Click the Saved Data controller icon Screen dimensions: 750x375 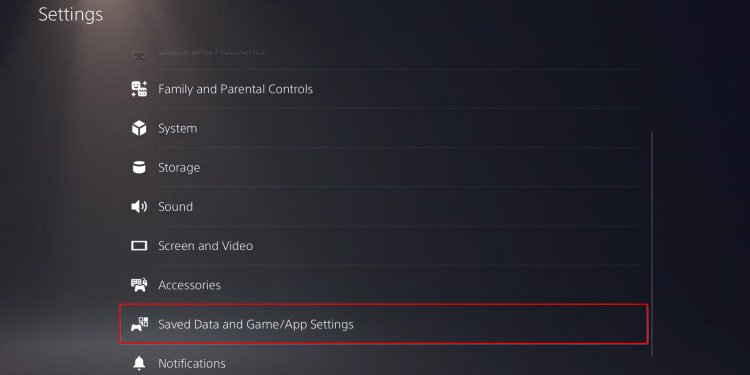[139, 324]
